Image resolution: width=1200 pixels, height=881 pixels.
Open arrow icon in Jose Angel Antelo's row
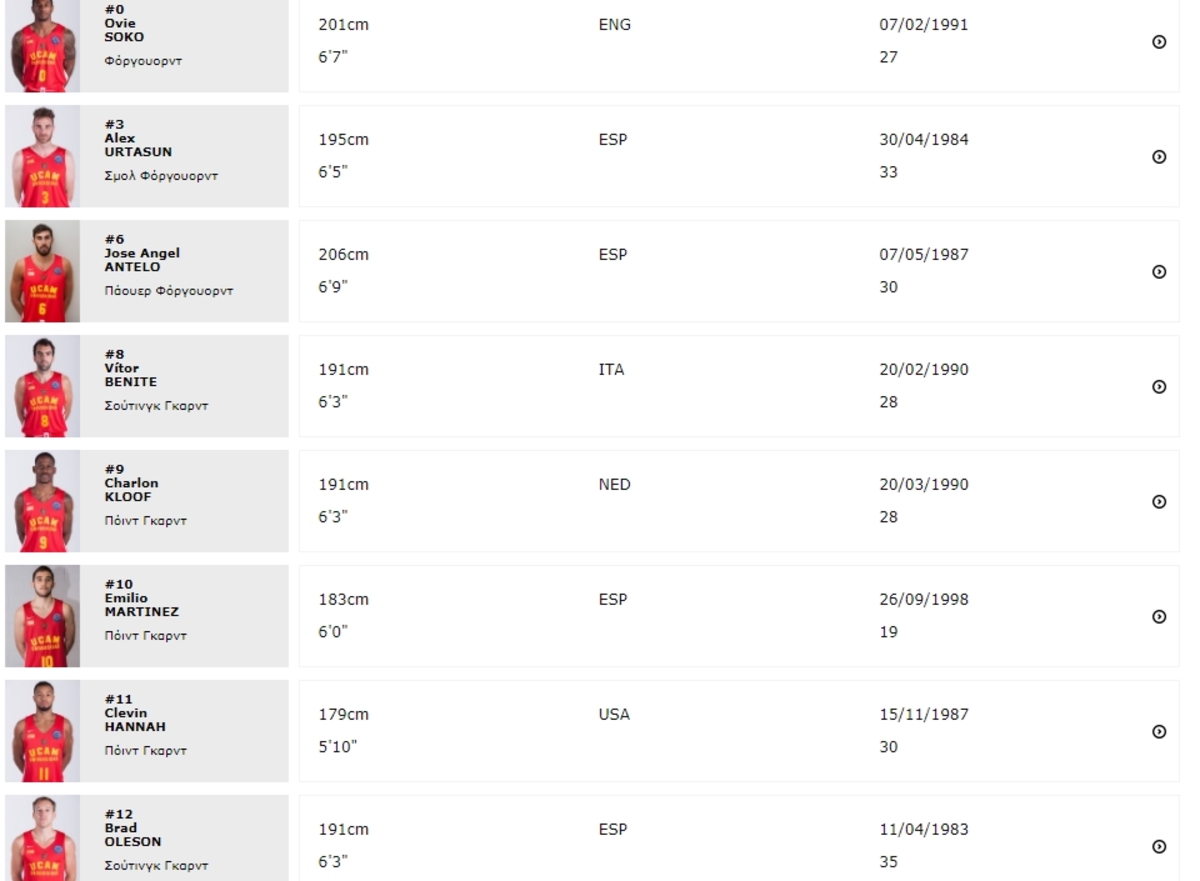point(1159,272)
